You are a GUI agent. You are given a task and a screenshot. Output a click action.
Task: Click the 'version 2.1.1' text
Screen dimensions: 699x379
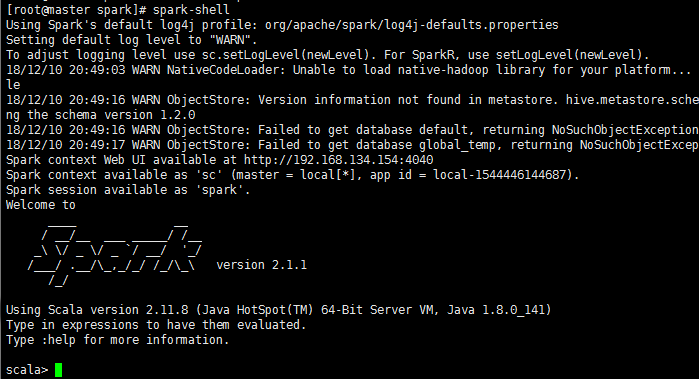(x=262, y=265)
